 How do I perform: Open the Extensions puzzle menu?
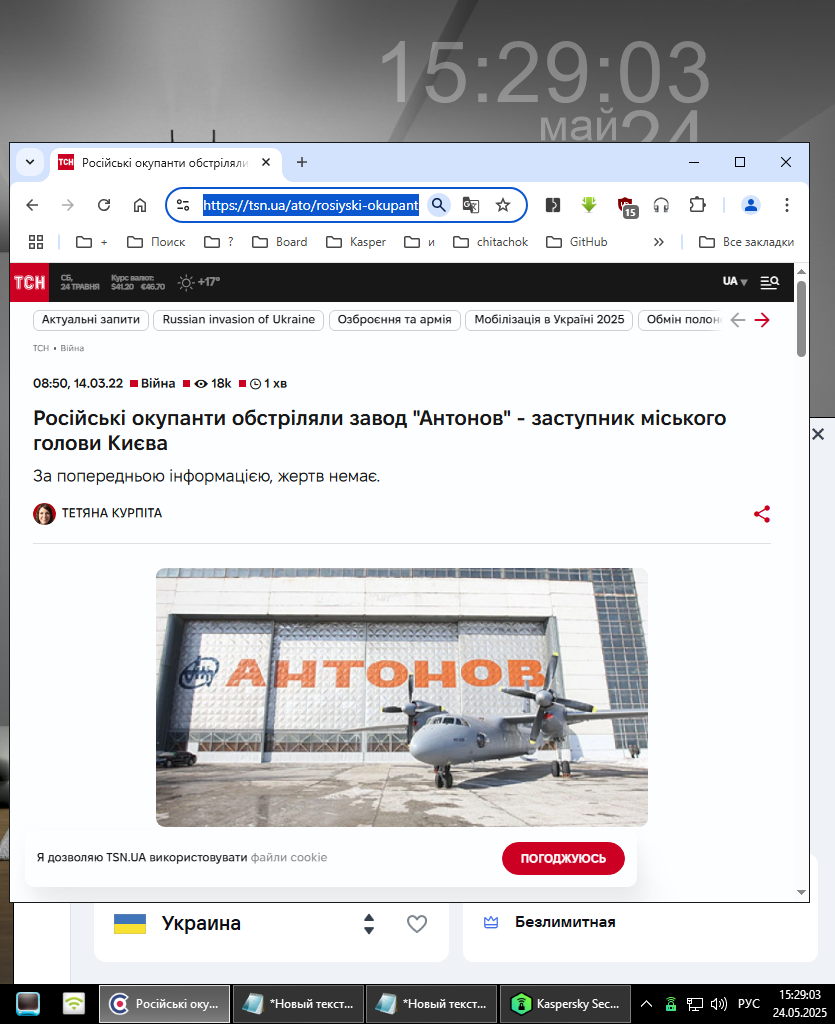[x=697, y=205]
